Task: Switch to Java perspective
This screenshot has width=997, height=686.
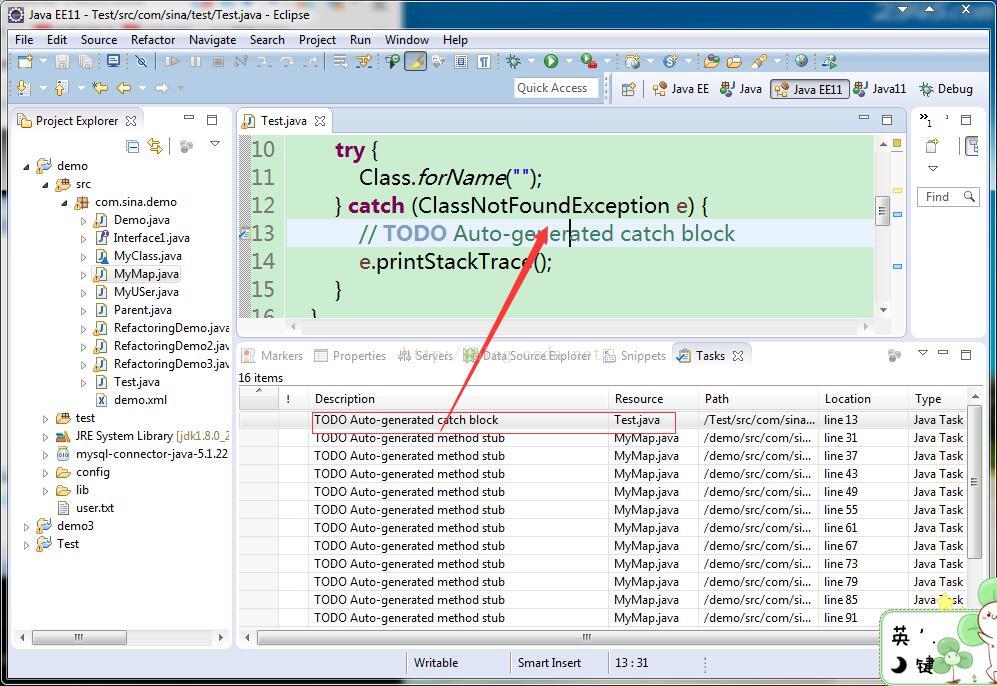Action: (x=741, y=89)
